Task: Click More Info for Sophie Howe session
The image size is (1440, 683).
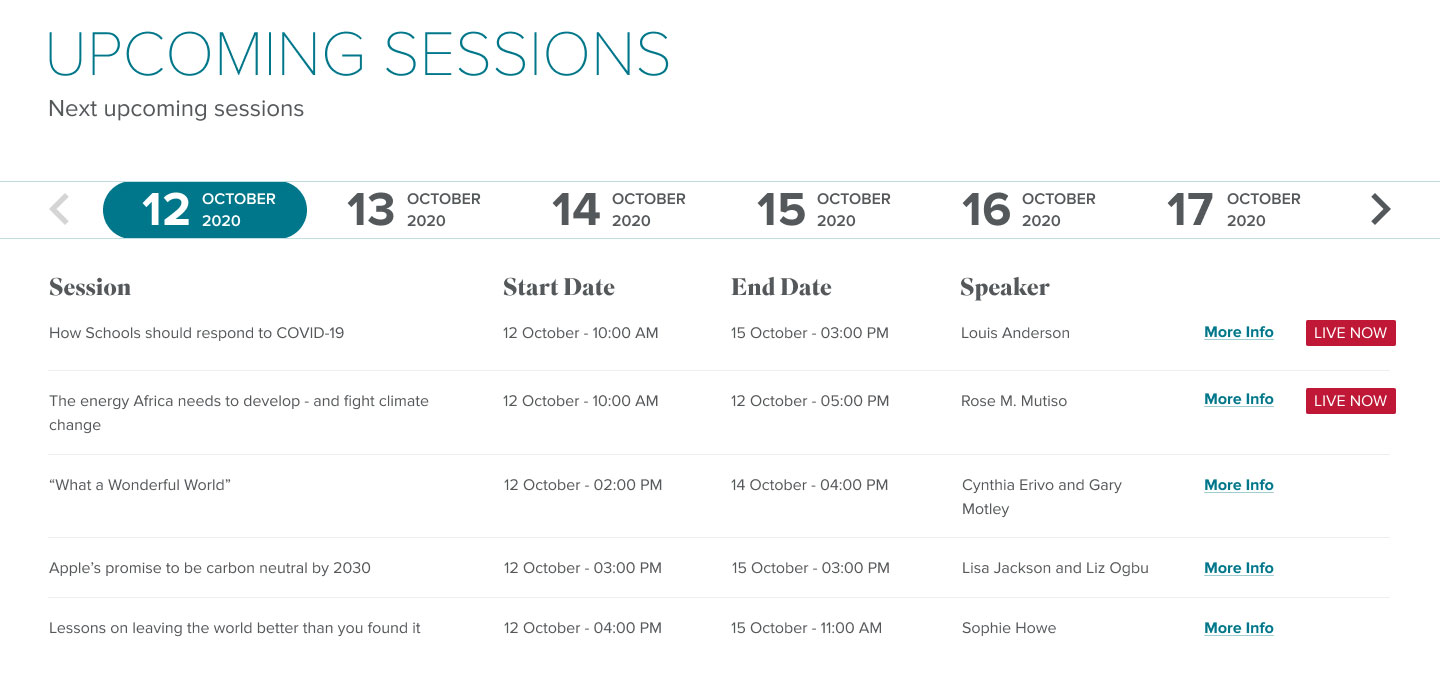Action: click(1239, 628)
